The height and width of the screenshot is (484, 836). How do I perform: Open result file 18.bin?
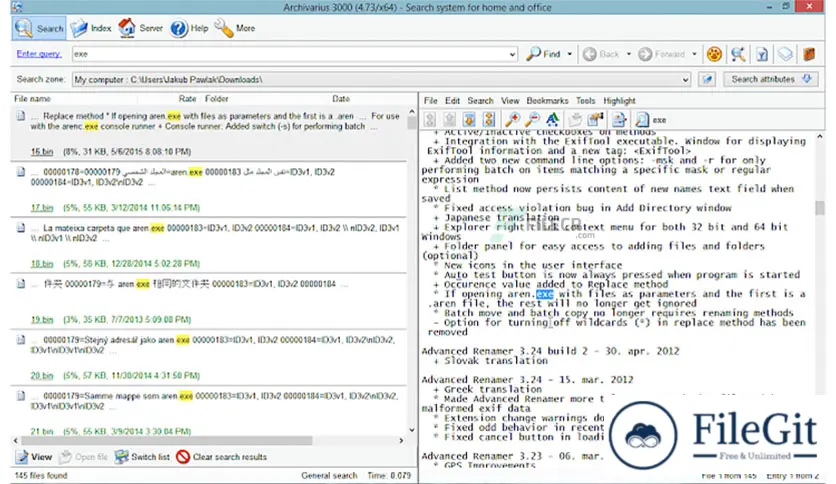(42, 263)
